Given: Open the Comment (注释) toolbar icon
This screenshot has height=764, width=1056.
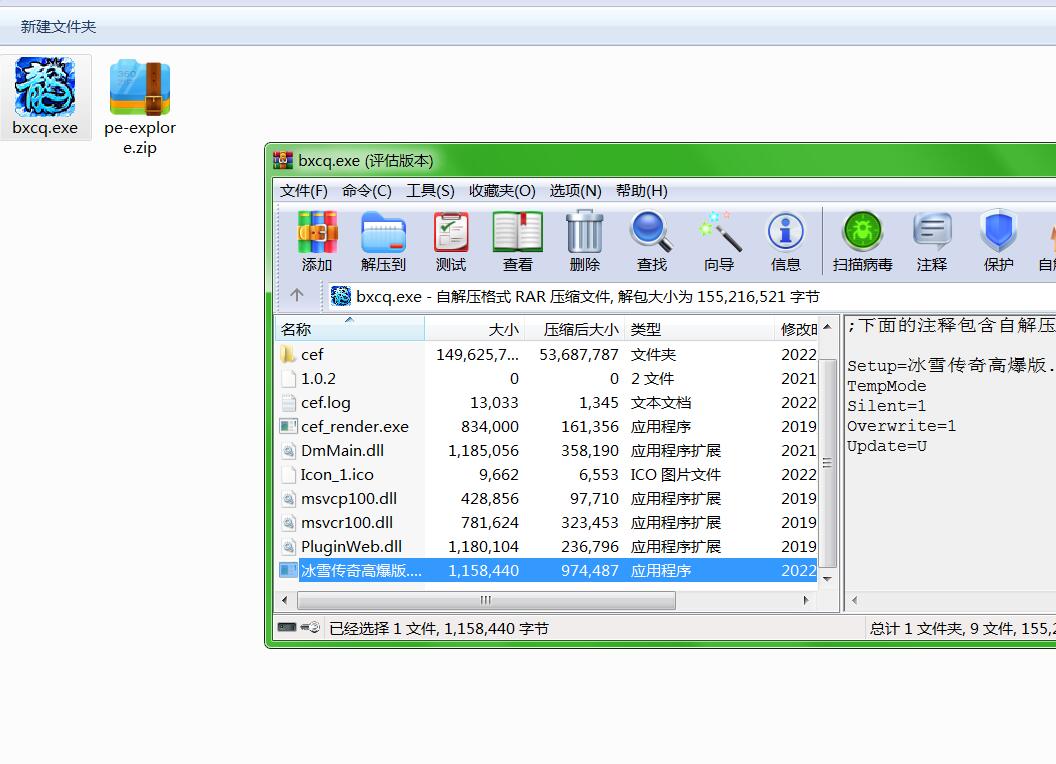Looking at the screenshot, I should point(932,241).
